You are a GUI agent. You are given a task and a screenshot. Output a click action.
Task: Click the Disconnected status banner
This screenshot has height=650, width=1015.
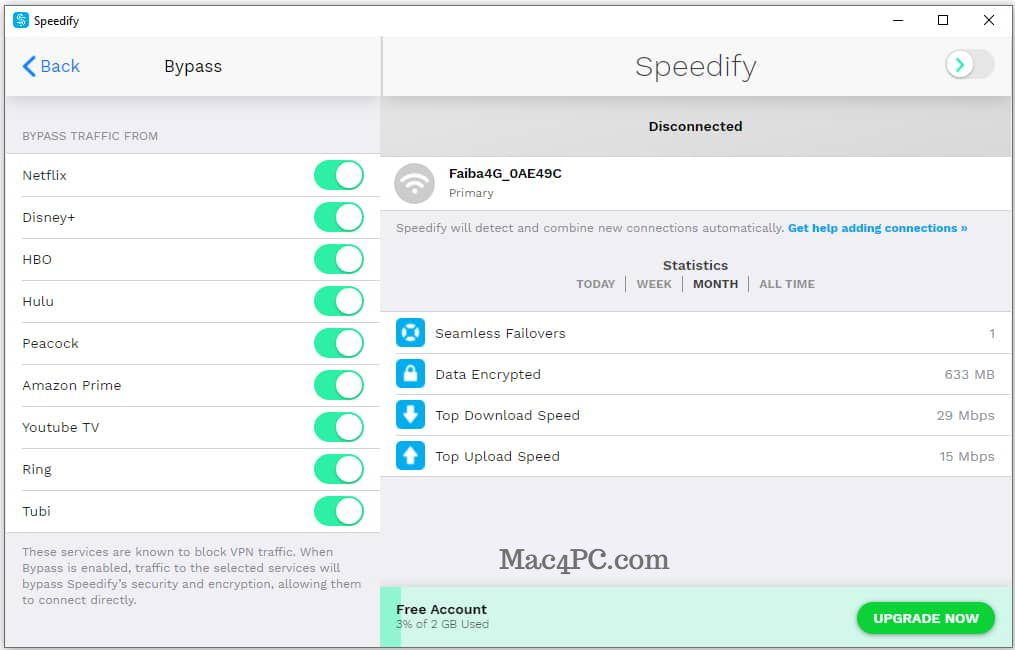(x=695, y=126)
